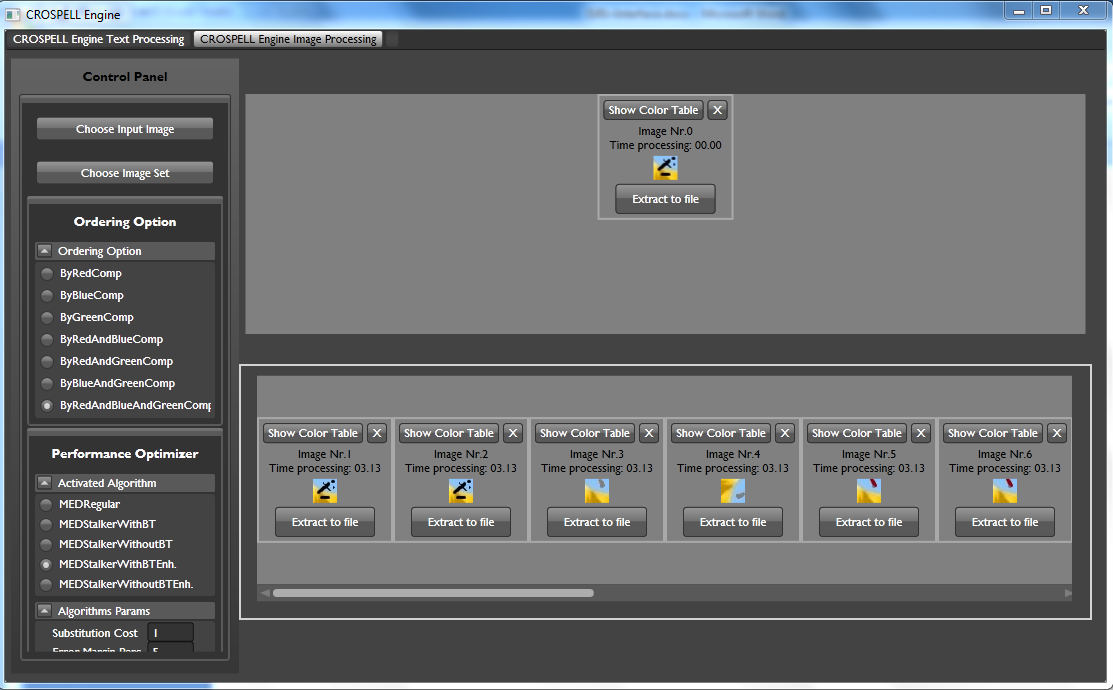Collapse the Activated Algorithm section
The image size is (1113, 690).
(x=45, y=483)
